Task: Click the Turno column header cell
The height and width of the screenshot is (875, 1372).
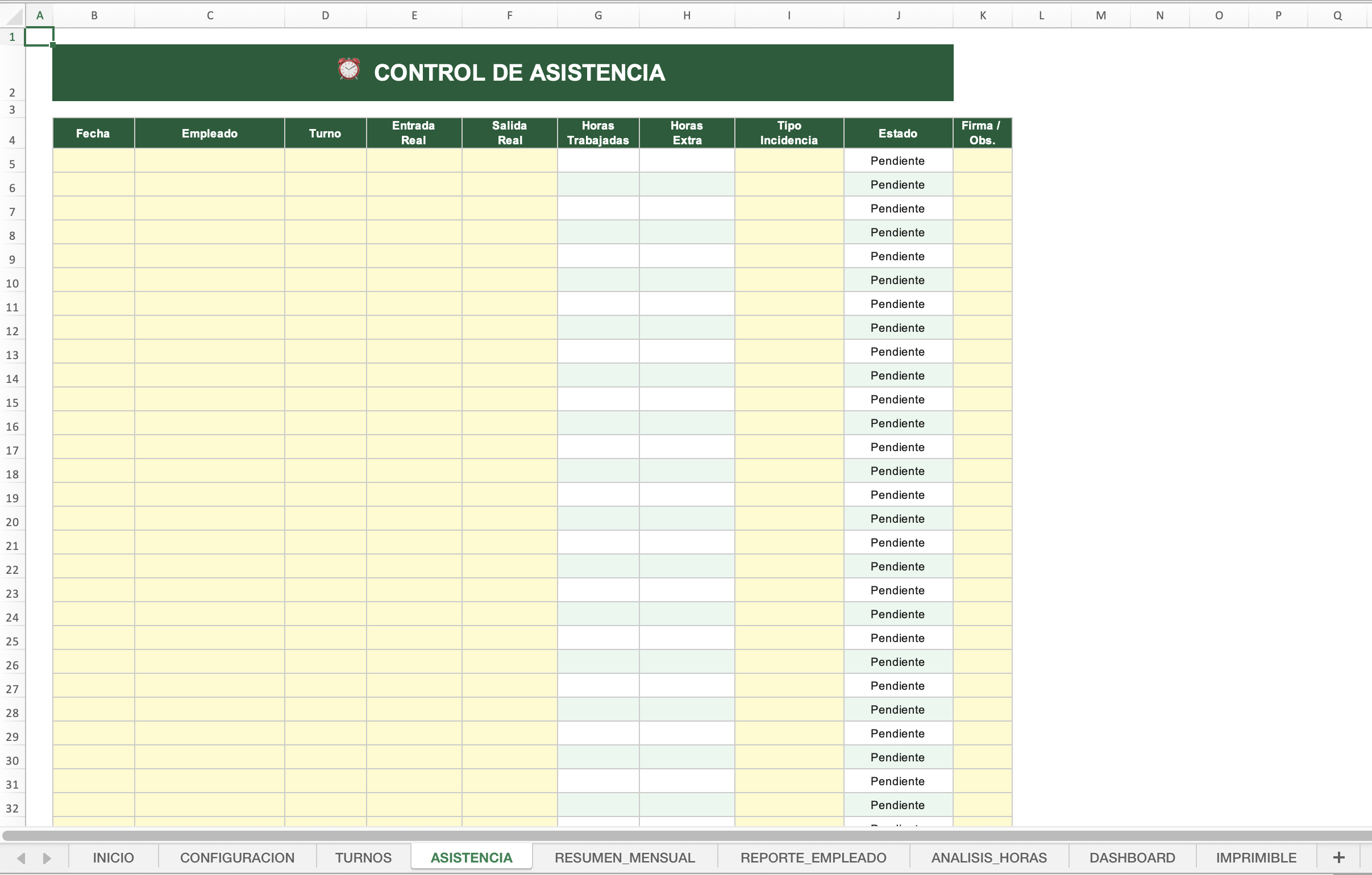Action: click(325, 134)
